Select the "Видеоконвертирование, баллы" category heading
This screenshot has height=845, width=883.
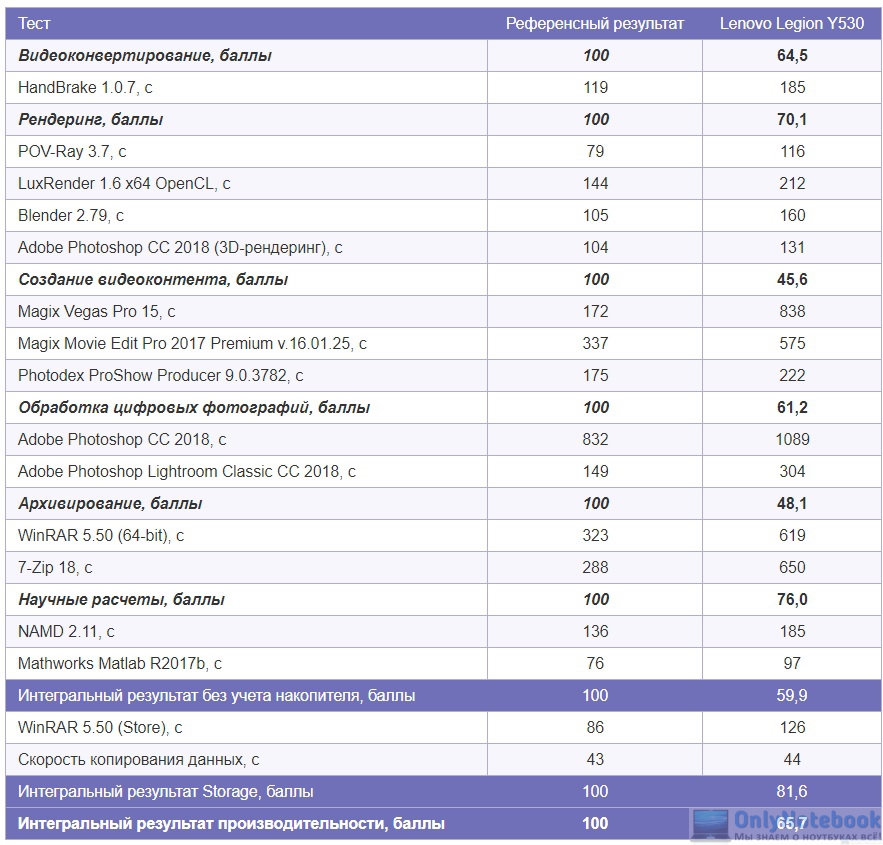tap(145, 55)
